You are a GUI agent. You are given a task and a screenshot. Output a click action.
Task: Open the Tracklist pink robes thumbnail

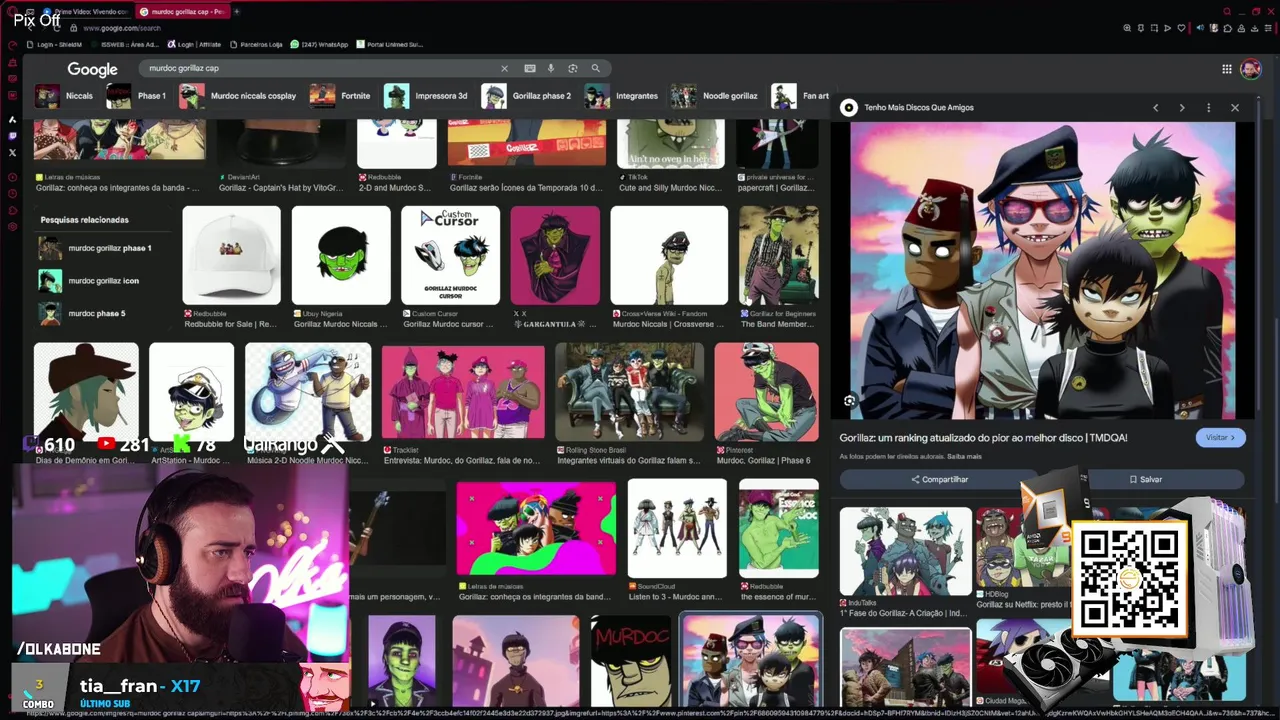[x=463, y=392]
